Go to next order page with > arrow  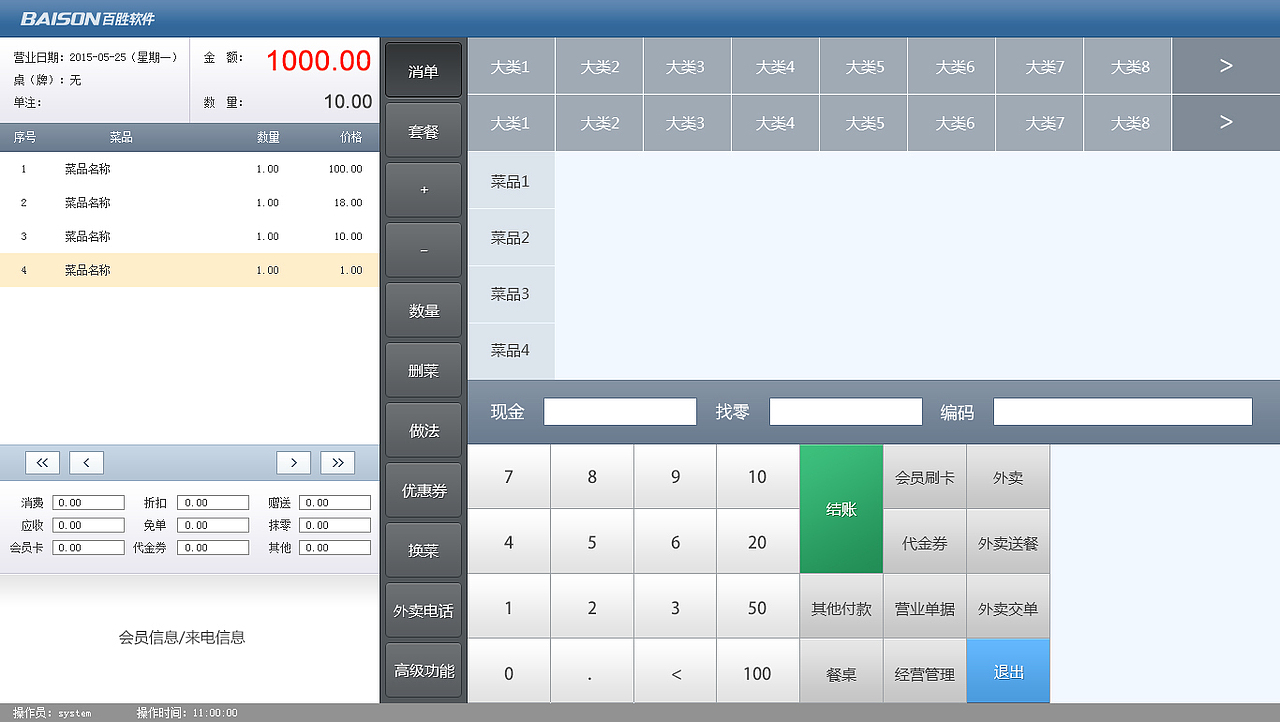click(x=293, y=462)
